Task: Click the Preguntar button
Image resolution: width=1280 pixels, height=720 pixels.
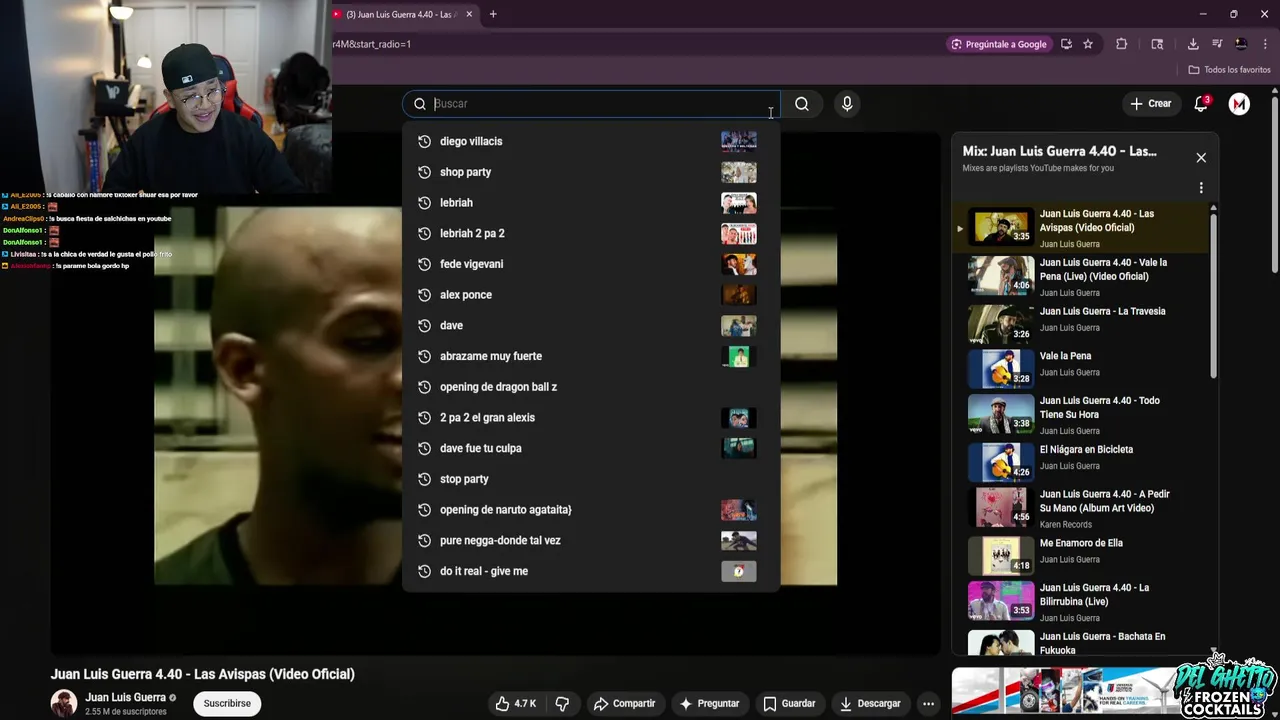Action: tap(709, 704)
